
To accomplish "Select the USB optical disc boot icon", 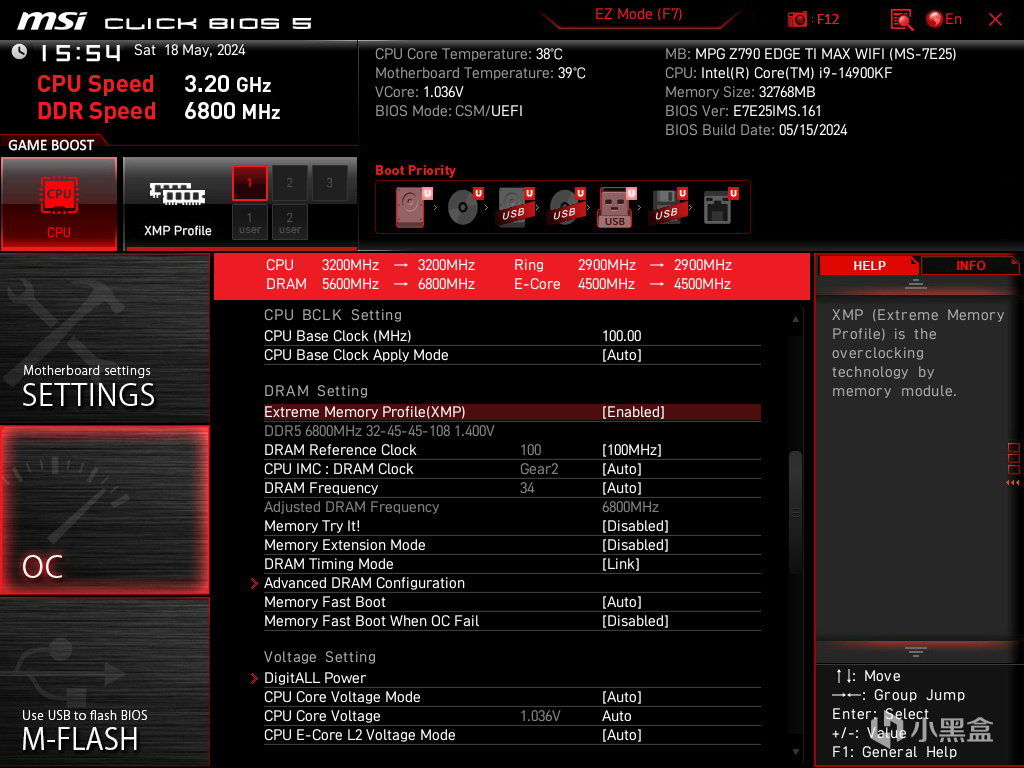I will click(566, 206).
